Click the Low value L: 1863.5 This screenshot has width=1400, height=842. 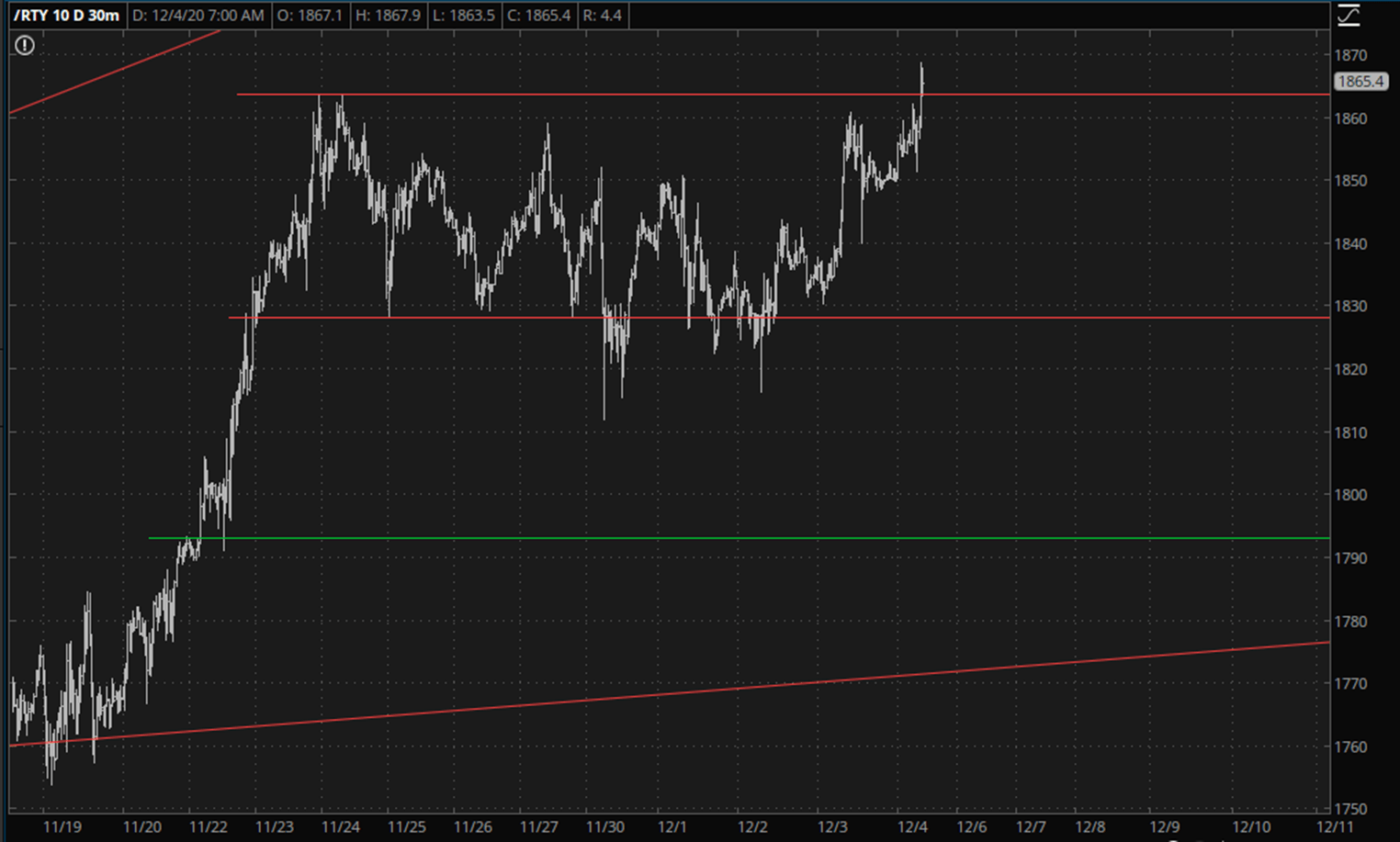tap(464, 15)
